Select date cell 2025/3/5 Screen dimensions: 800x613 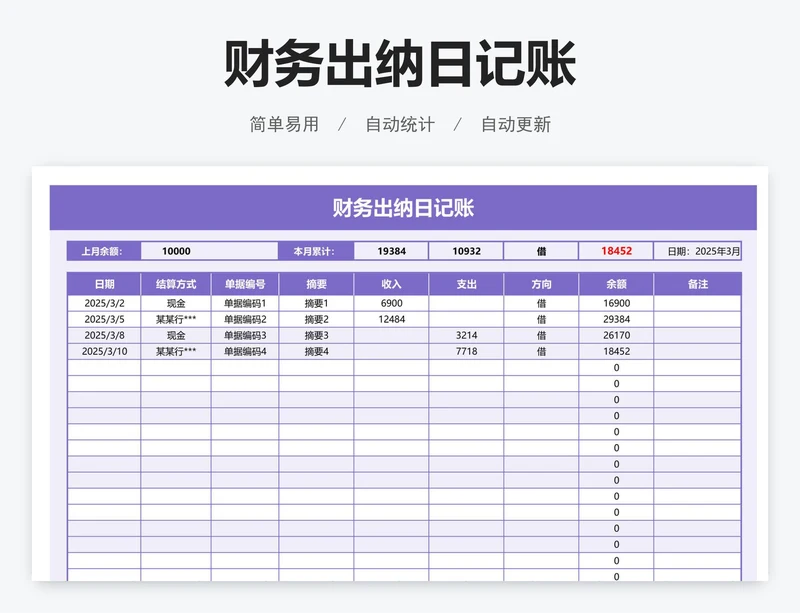coord(104,320)
